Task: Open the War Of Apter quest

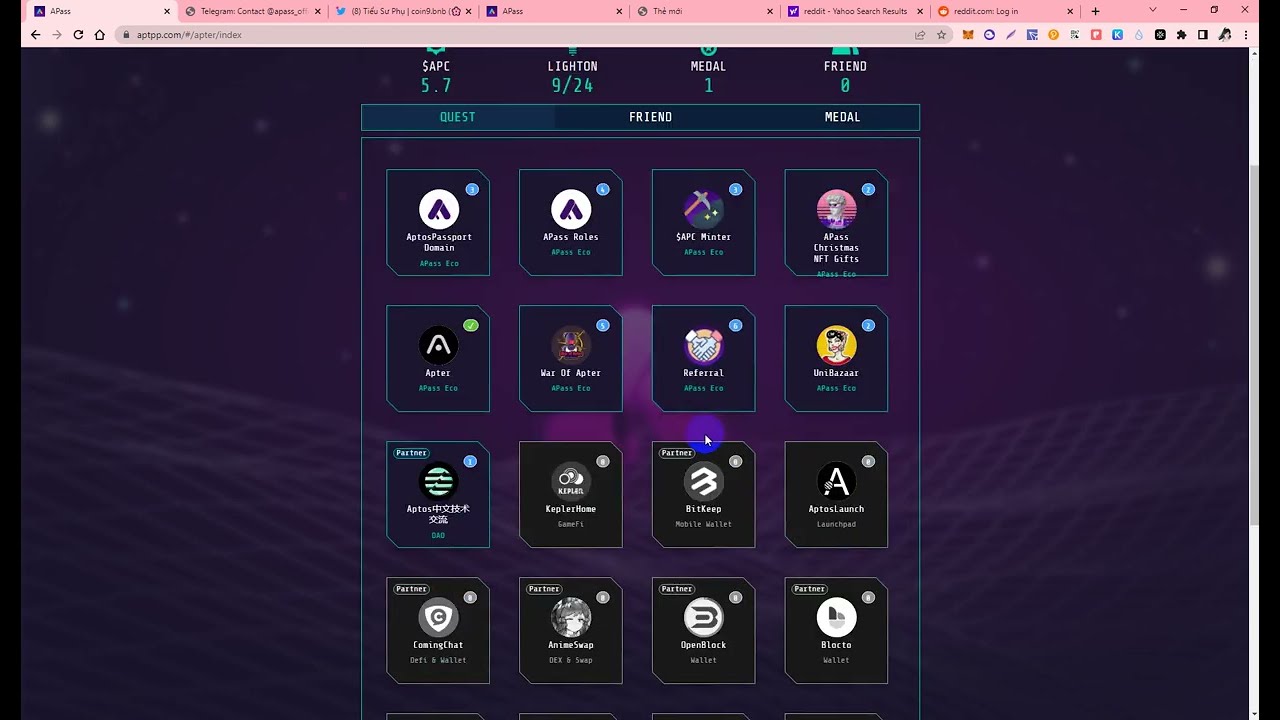Action: [571, 358]
